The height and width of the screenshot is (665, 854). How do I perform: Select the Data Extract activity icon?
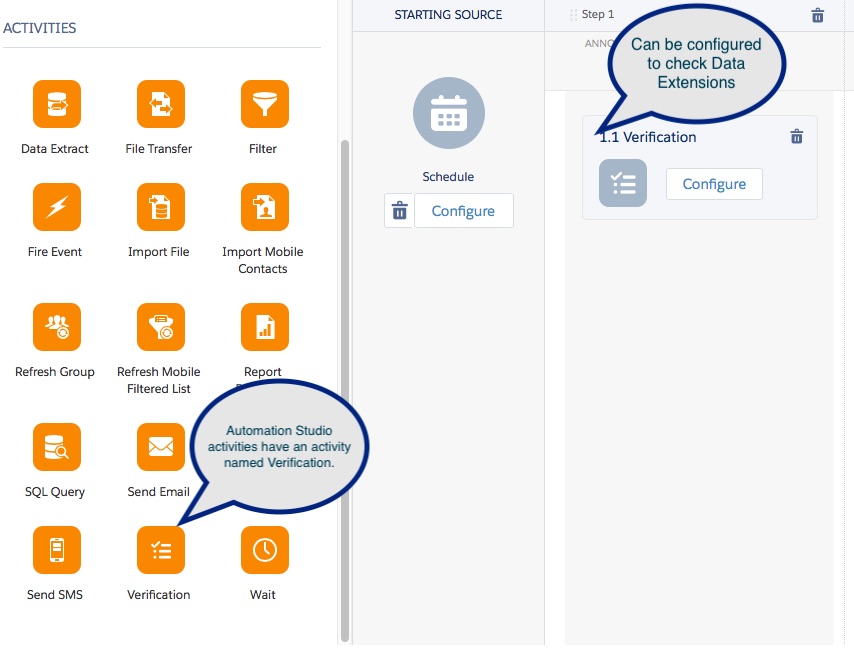tap(57, 104)
